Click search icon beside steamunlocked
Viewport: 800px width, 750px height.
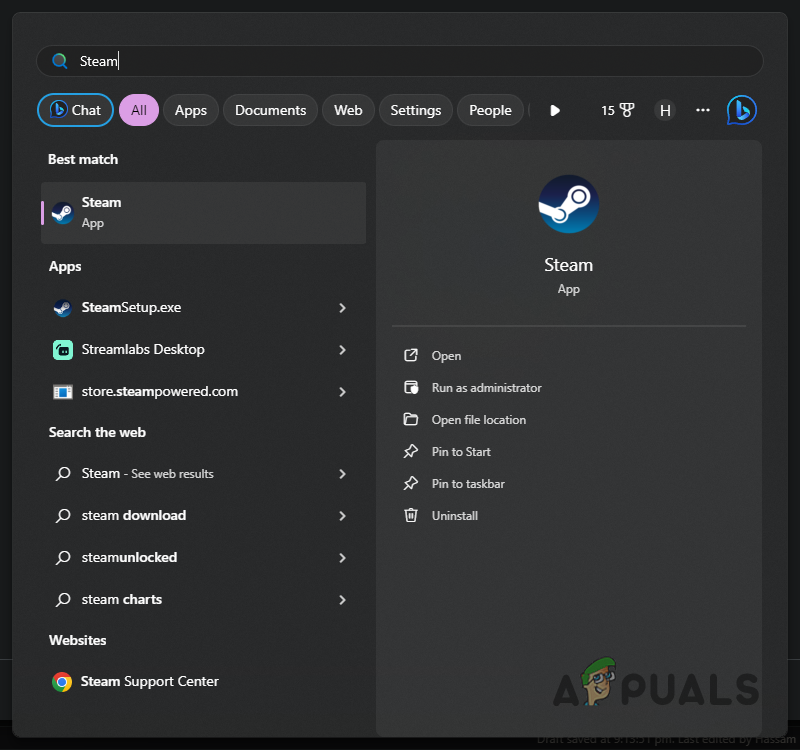pyautogui.click(x=63, y=558)
